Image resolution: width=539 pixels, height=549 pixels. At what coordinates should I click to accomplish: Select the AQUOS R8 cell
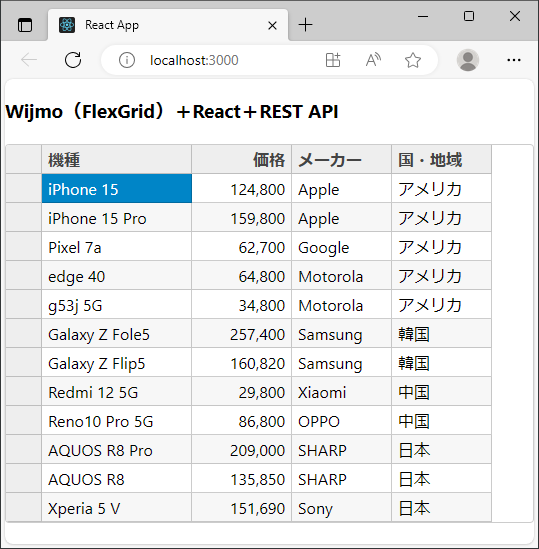[117, 479]
